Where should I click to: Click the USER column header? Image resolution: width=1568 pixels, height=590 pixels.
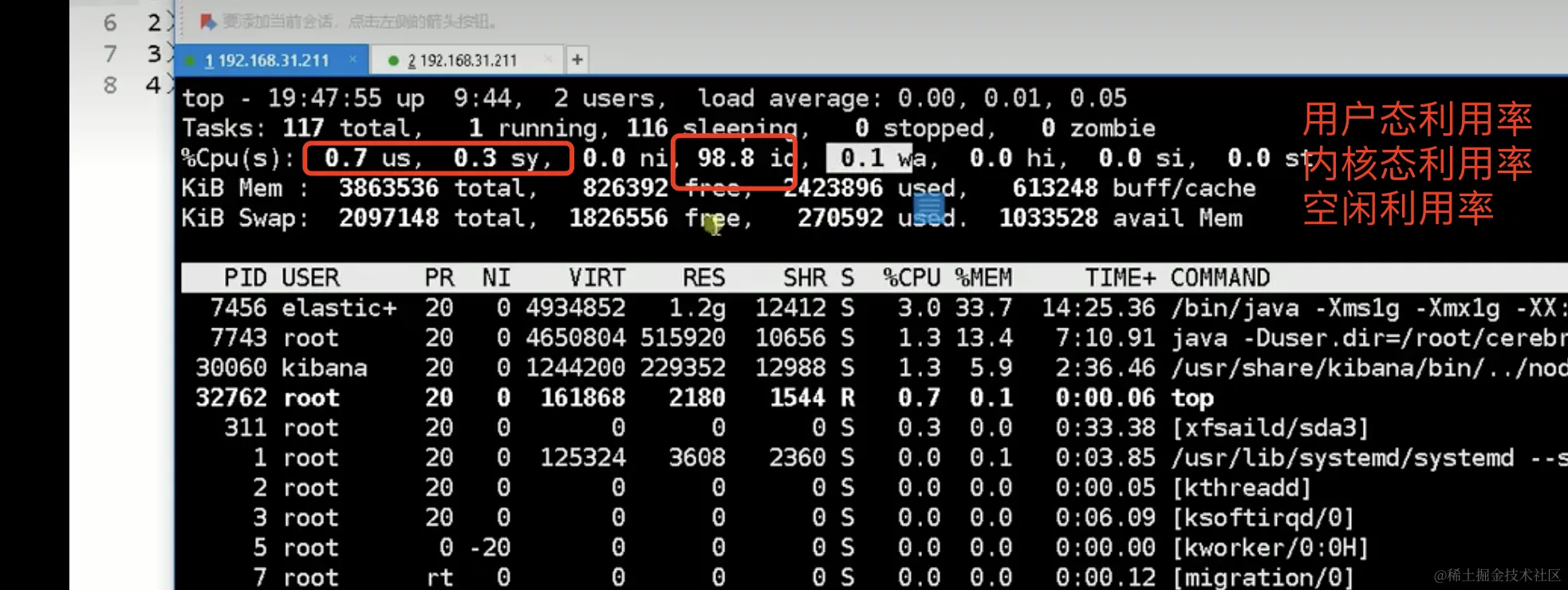[x=311, y=277]
